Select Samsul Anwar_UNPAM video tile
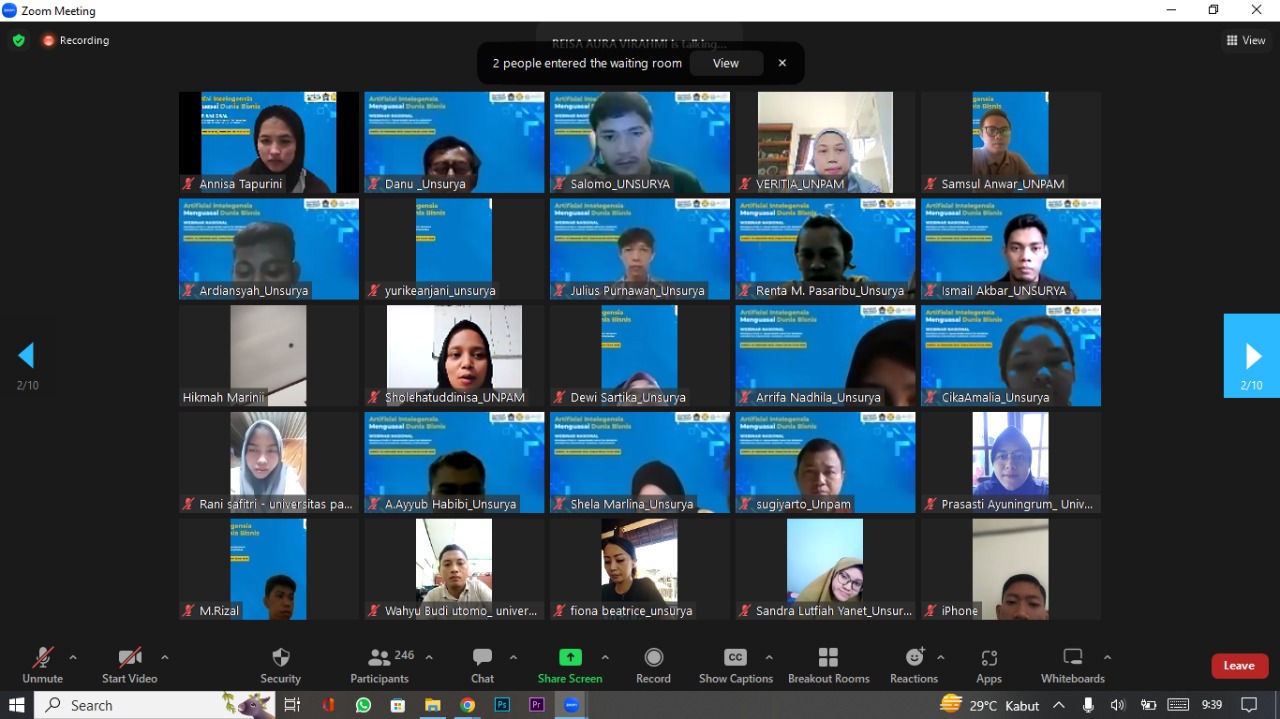 [1011, 142]
